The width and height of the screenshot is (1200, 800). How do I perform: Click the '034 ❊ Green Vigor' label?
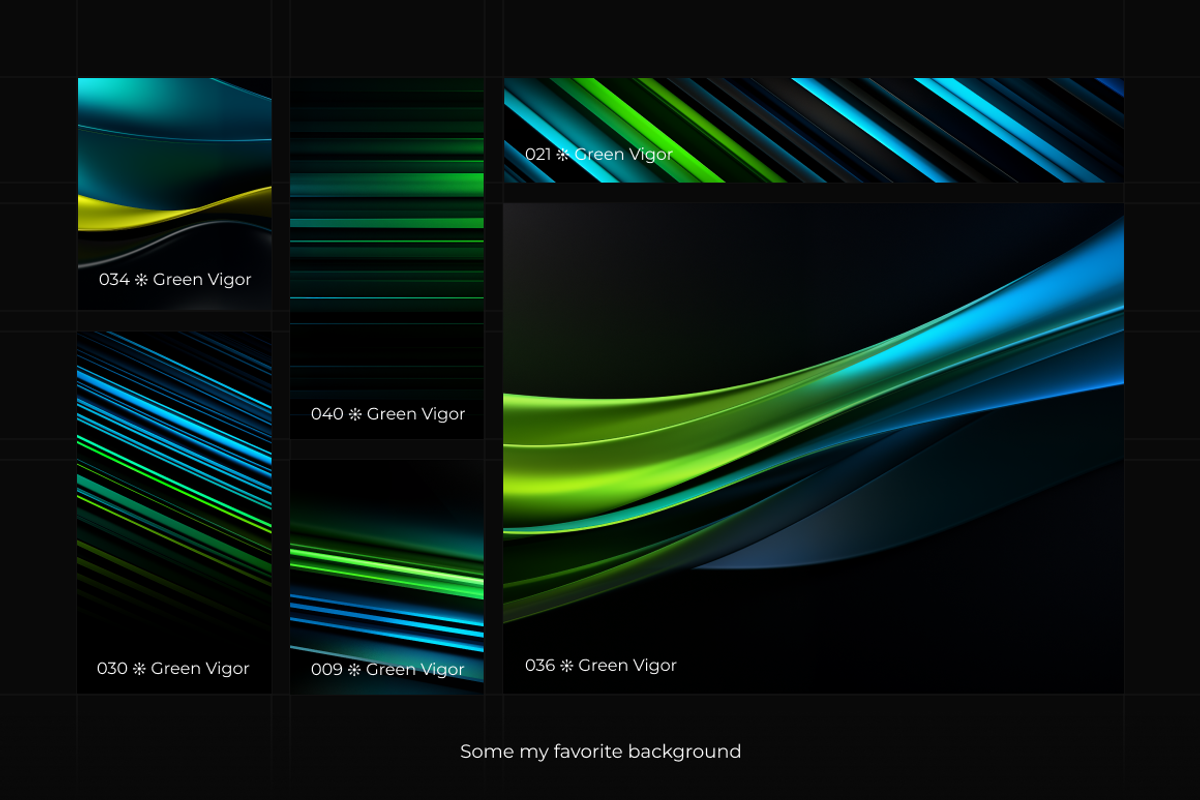click(175, 280)
